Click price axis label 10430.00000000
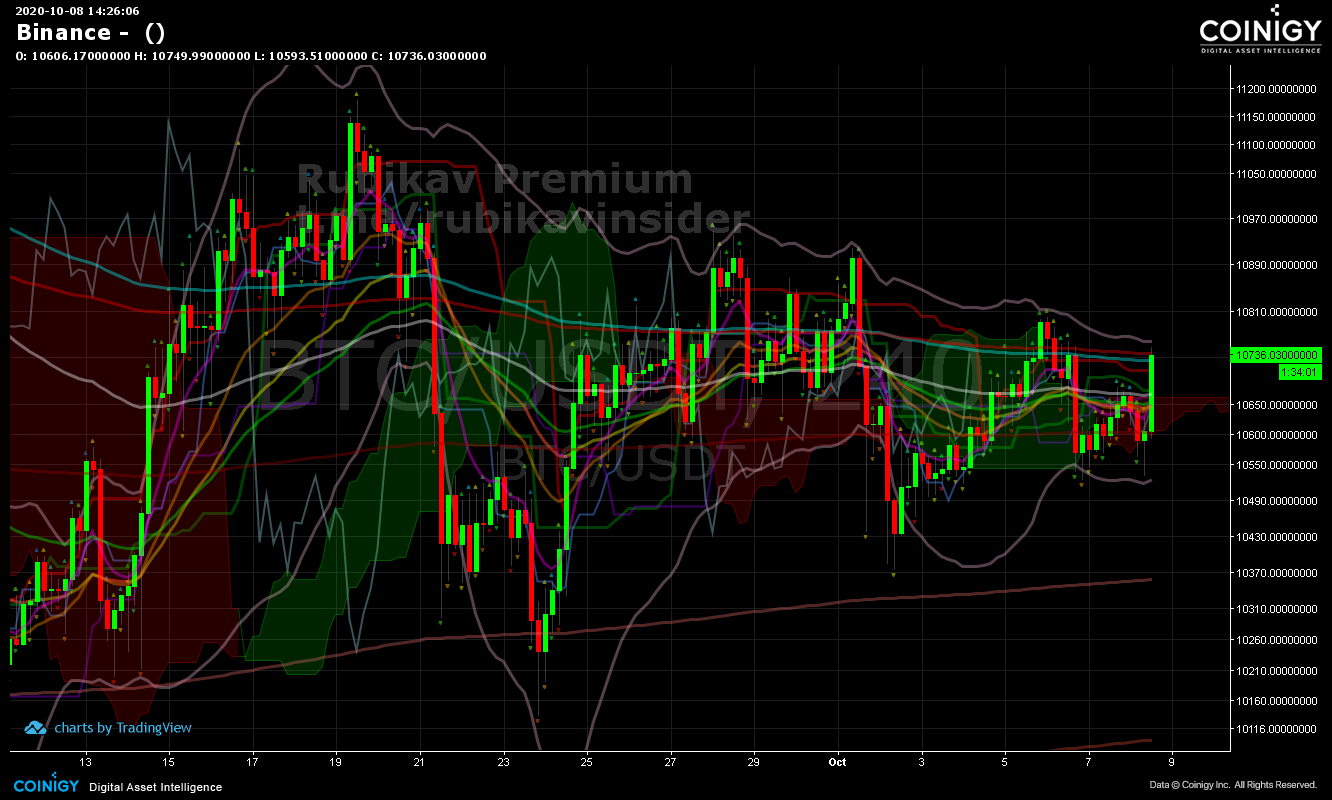This screenshot has width=1332, height=800. 1276,537
